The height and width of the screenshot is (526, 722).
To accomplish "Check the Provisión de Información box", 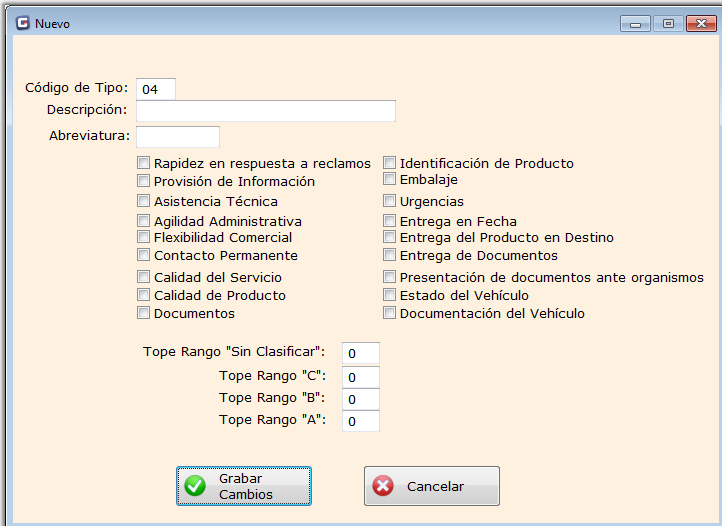I will (143, 181).
